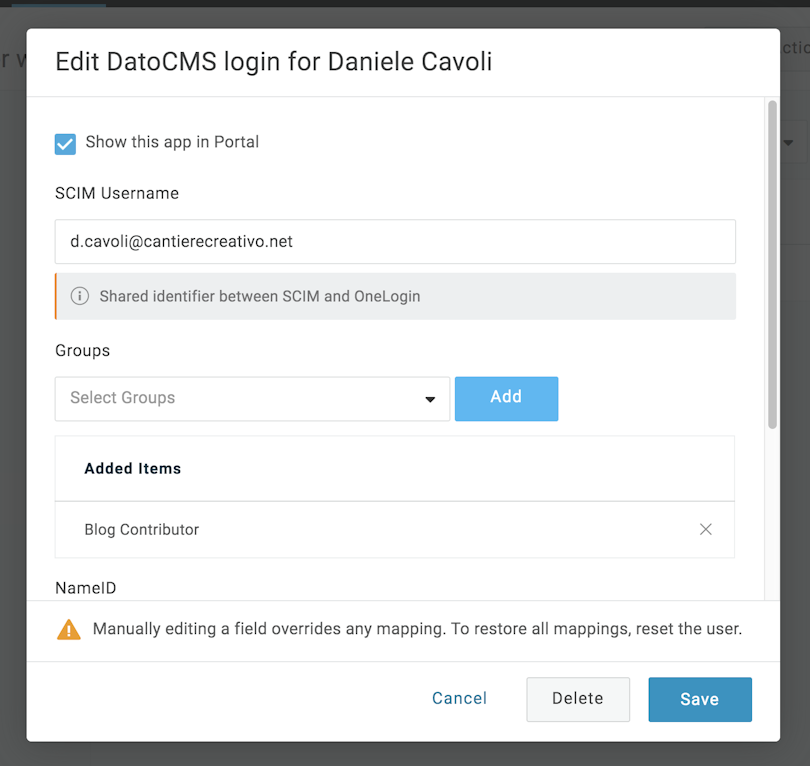
Task: Click the Groups section label
Action: point(83,351)
